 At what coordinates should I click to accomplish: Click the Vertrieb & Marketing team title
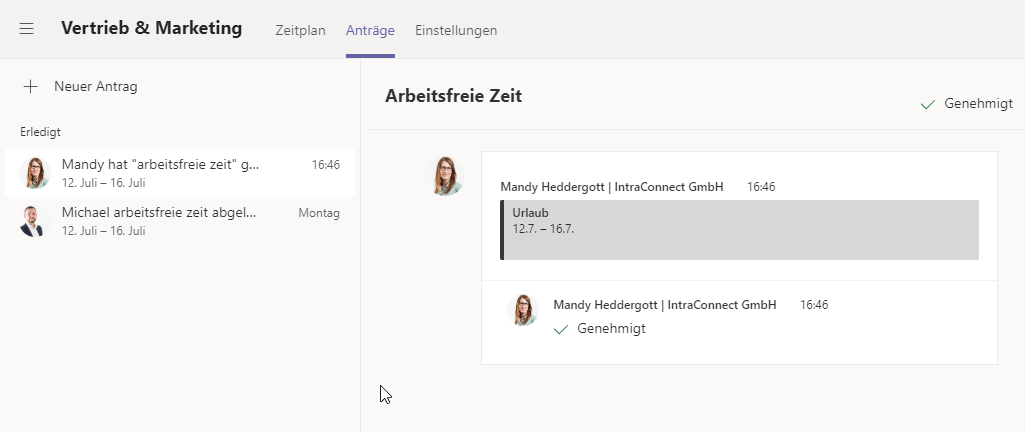[152, 28]
